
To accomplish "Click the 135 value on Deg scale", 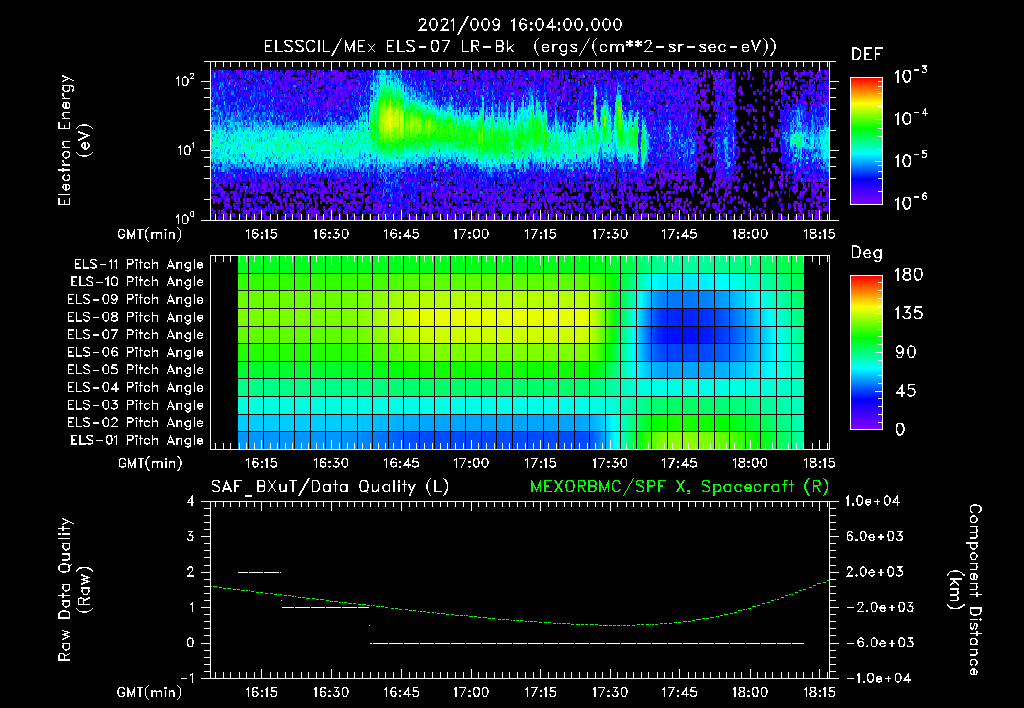I will [908, 314].
